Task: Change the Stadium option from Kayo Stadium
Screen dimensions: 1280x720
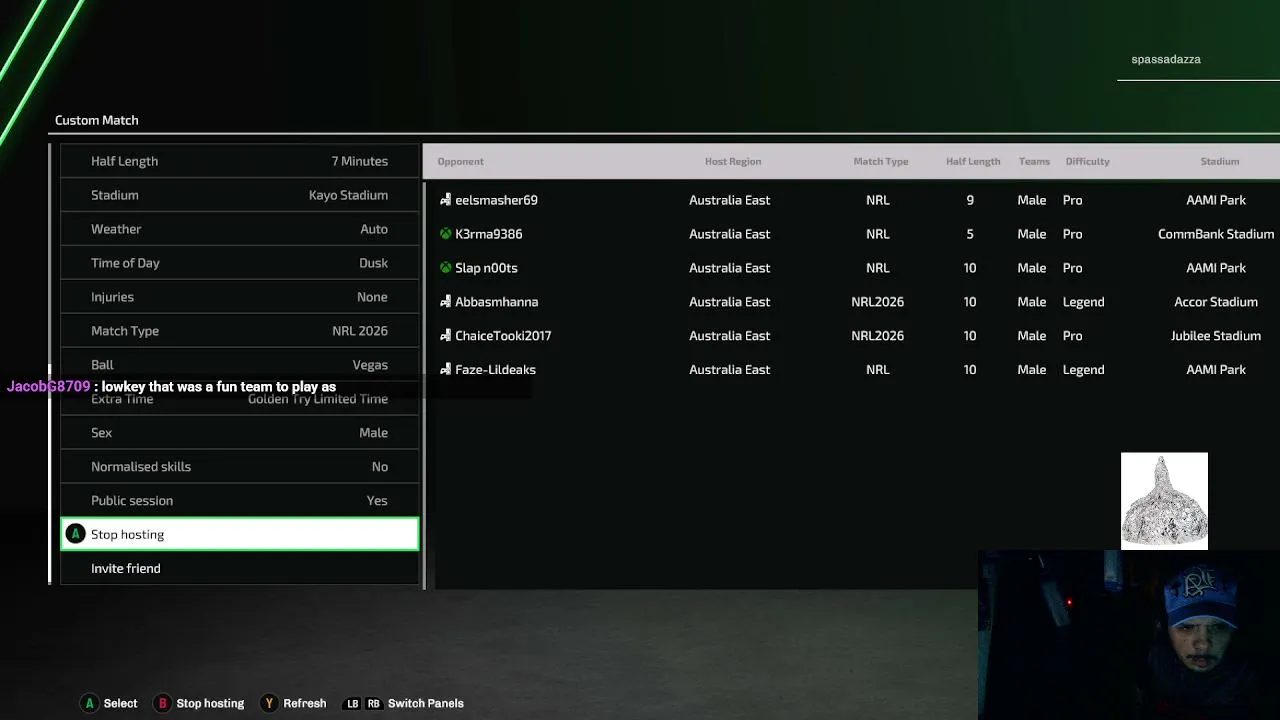Action: tap(240, 195)
